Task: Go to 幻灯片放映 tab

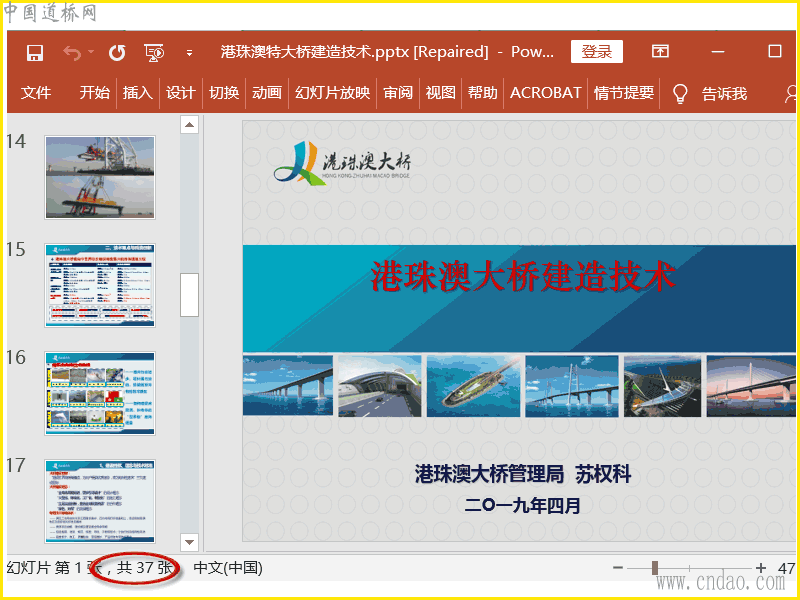Action: click(332, 93)
